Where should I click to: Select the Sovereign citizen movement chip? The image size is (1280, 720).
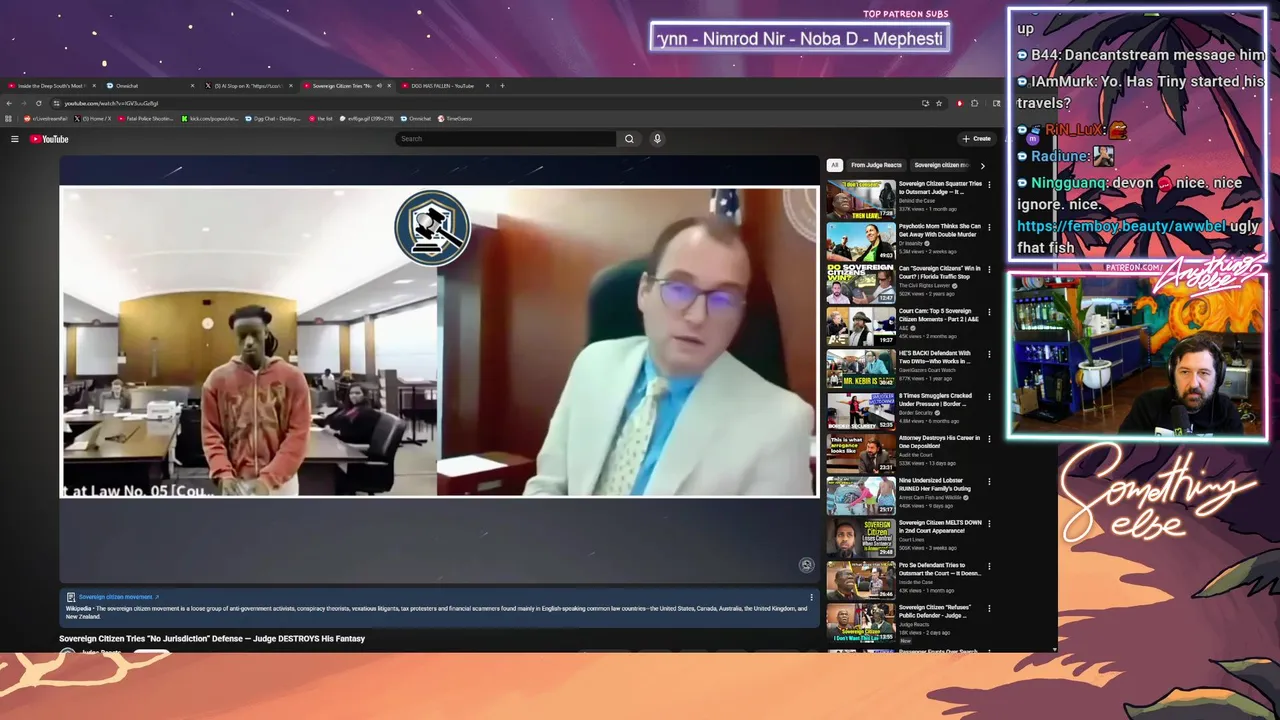pos(942,165)
